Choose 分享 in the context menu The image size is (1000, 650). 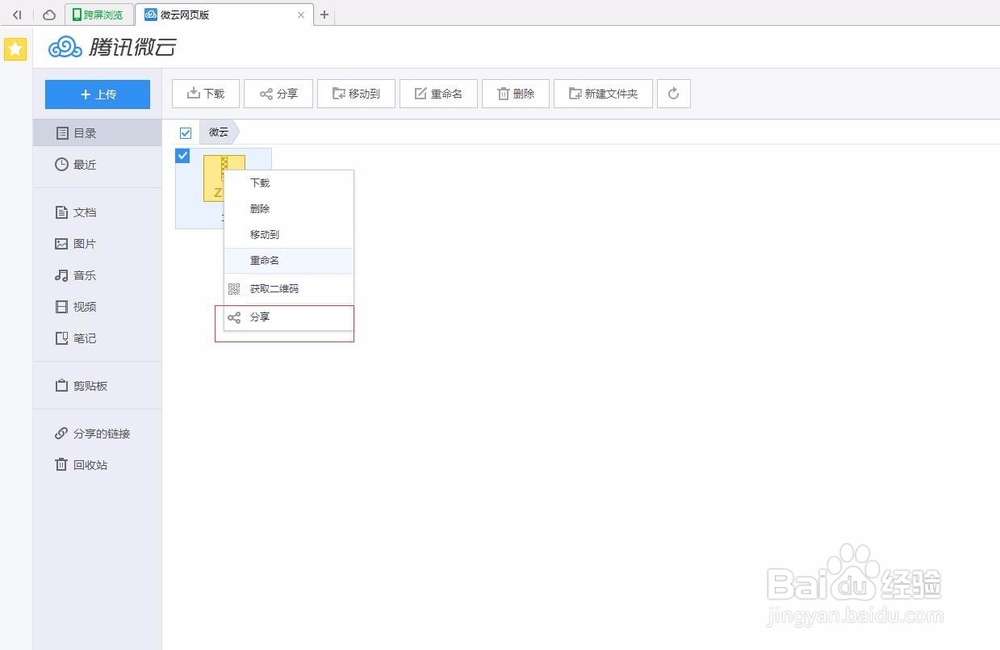(289, 317)
